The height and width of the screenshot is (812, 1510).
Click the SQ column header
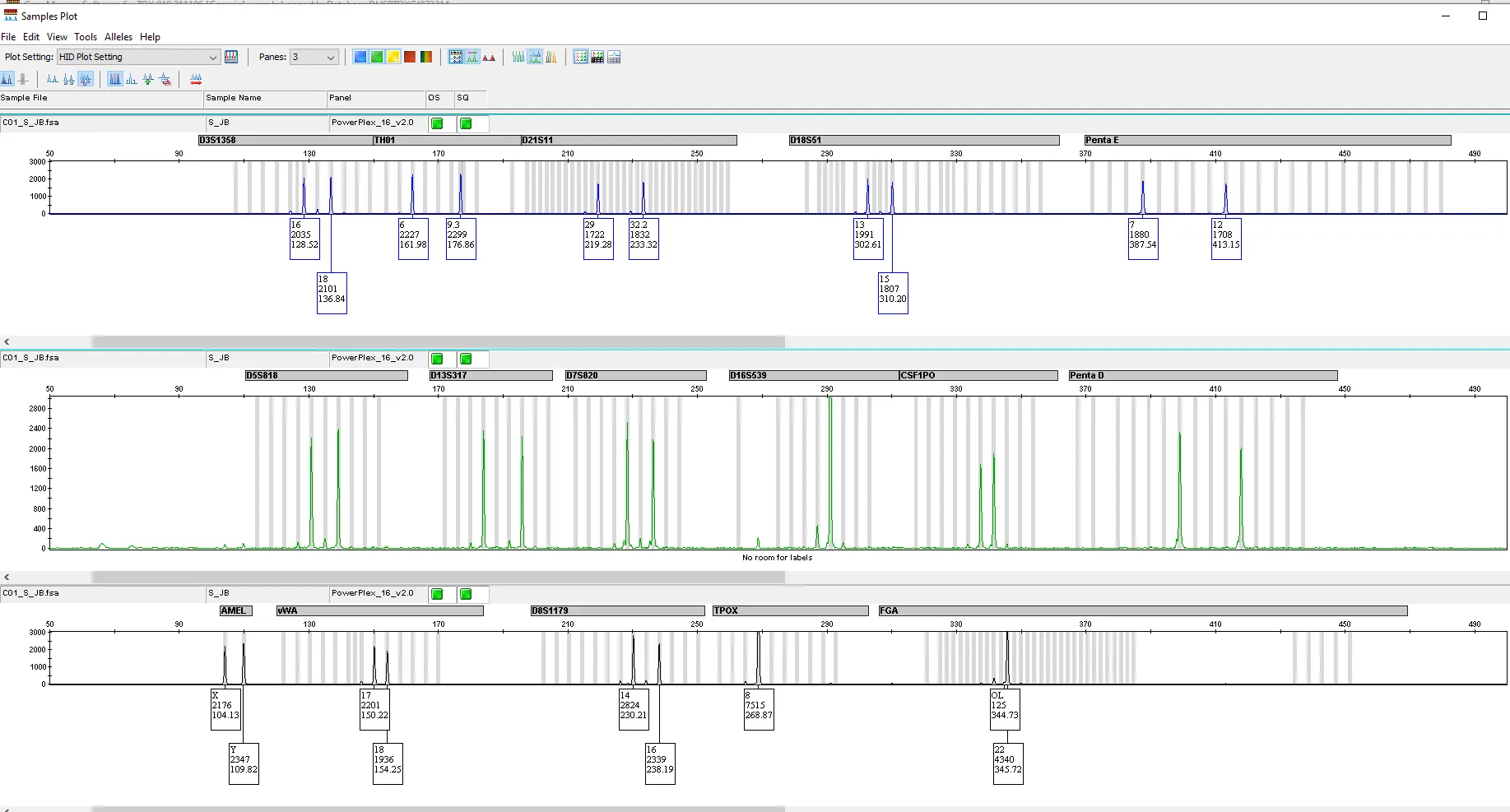pyautogui.click(x=470, y=98)
